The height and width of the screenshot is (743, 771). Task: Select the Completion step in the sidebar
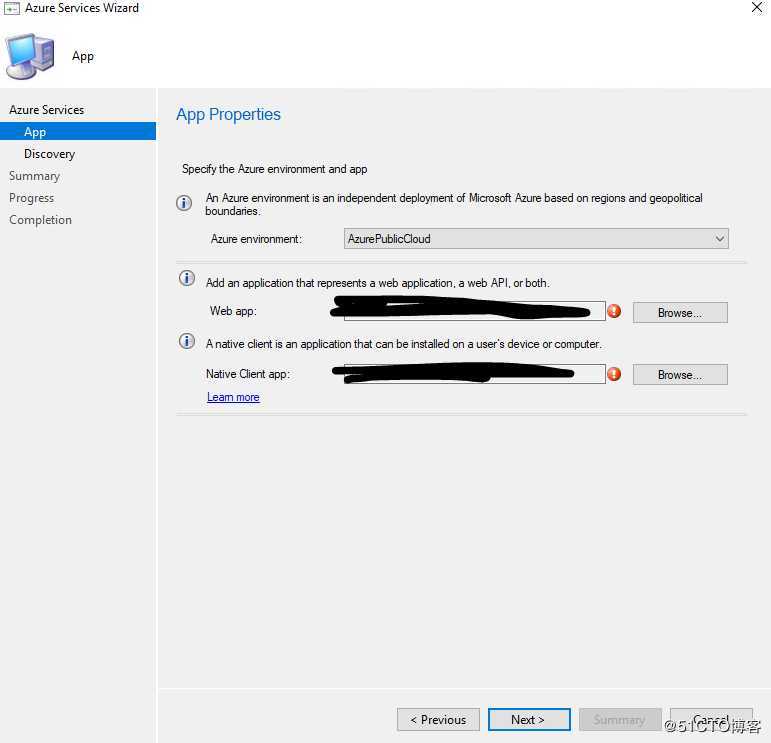(40, 220)
